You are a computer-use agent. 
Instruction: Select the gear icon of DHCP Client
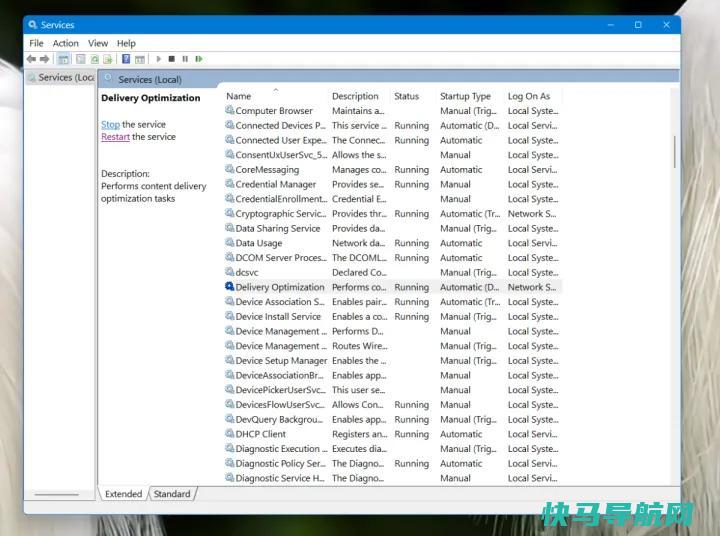pyautogui.click(x=230, y=434)
